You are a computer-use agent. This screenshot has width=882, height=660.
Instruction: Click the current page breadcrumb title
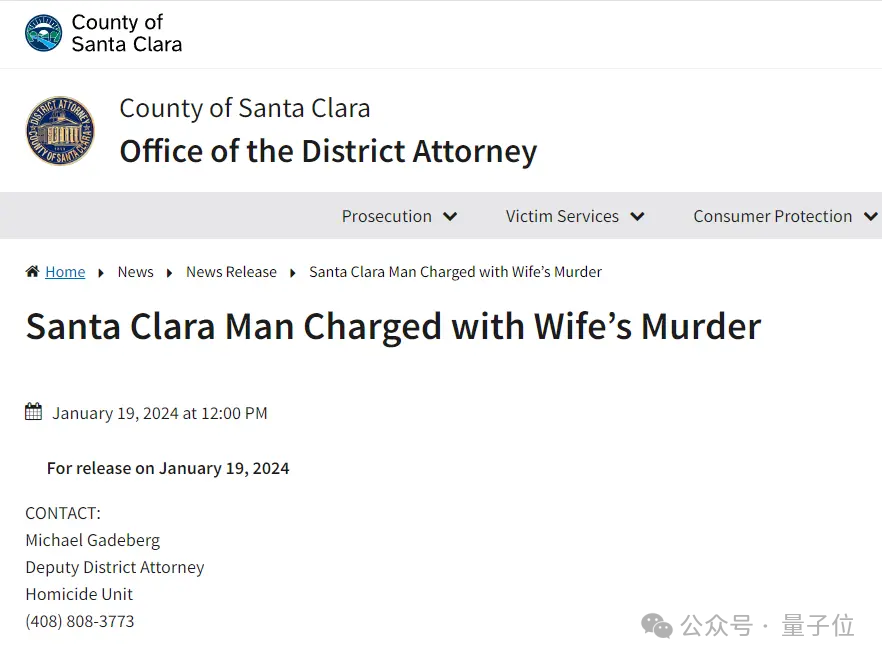(455, 272)
